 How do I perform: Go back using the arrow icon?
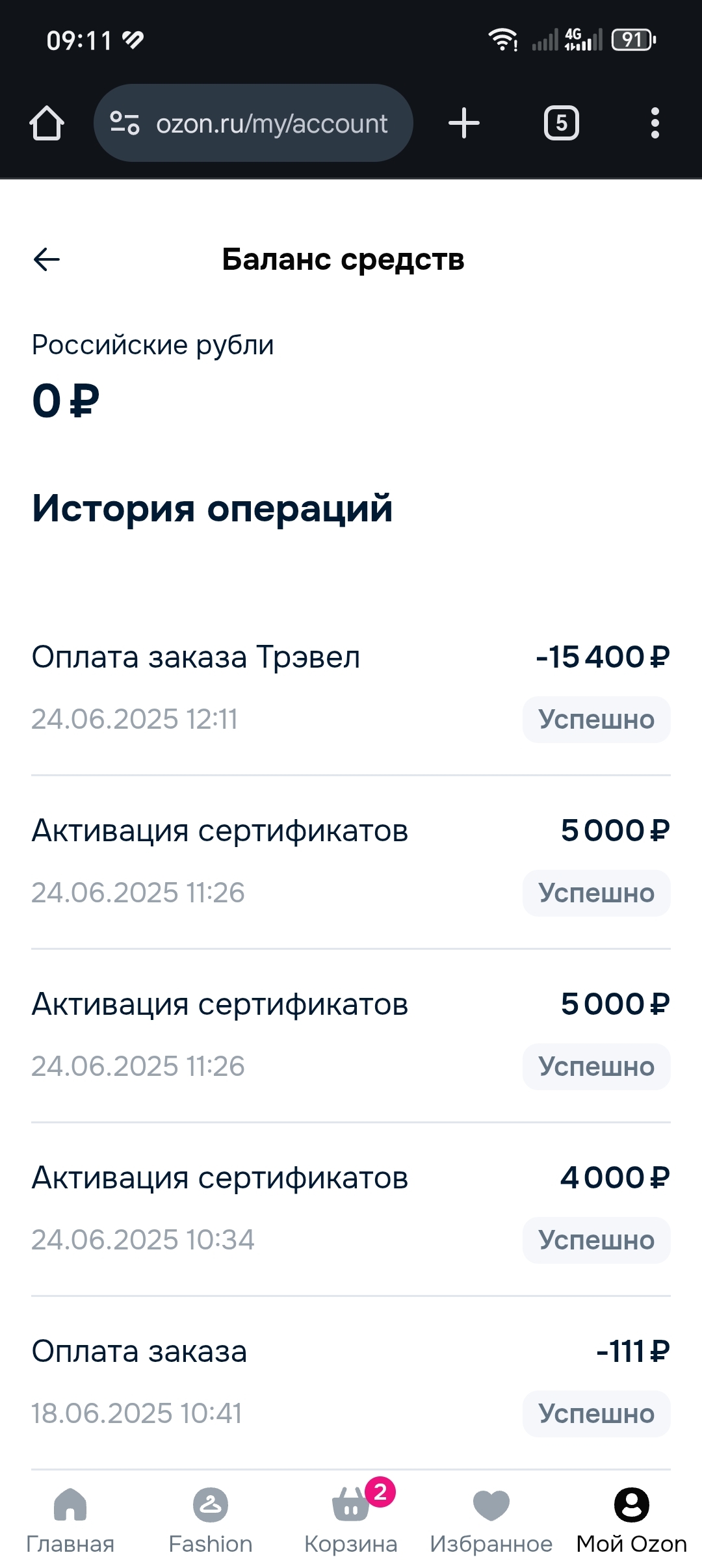[x=47, y=259]
